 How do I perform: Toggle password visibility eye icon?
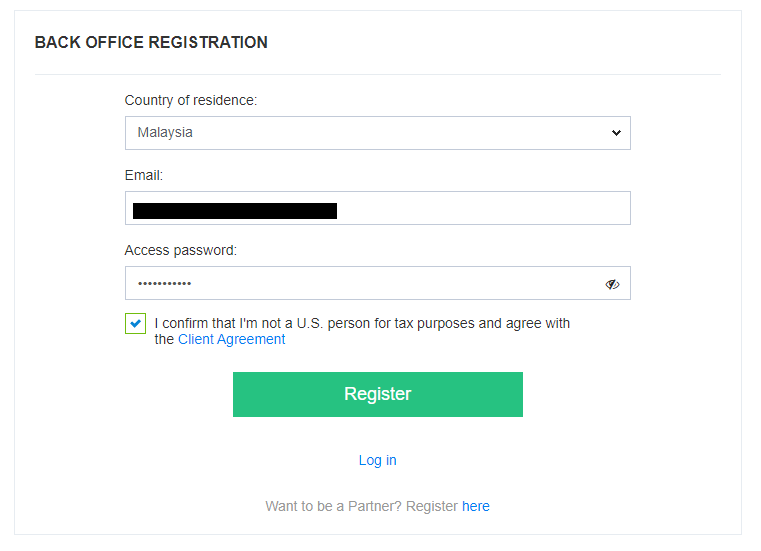coord(612,284)
